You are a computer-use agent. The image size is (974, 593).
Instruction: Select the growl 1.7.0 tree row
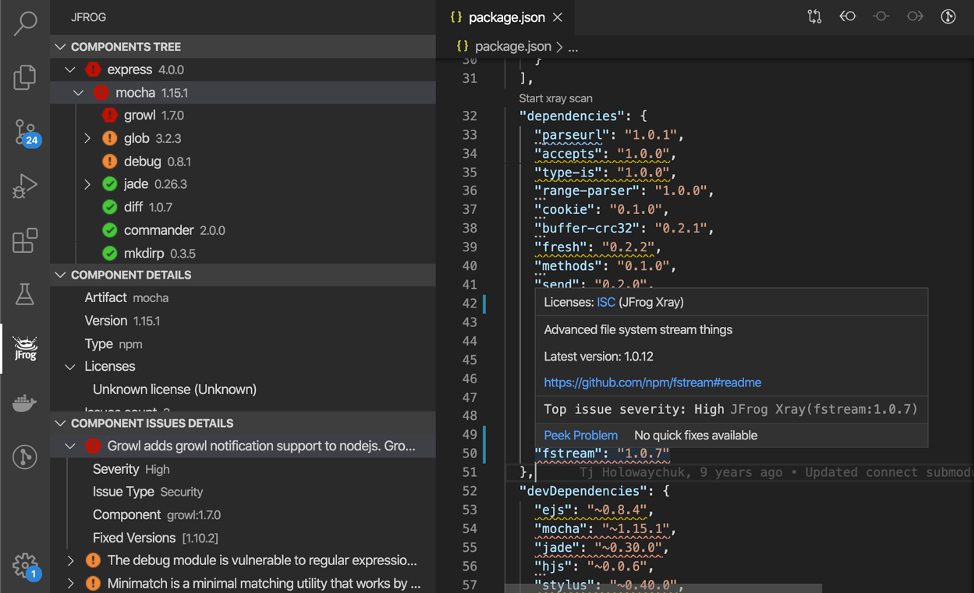[243, 115]
